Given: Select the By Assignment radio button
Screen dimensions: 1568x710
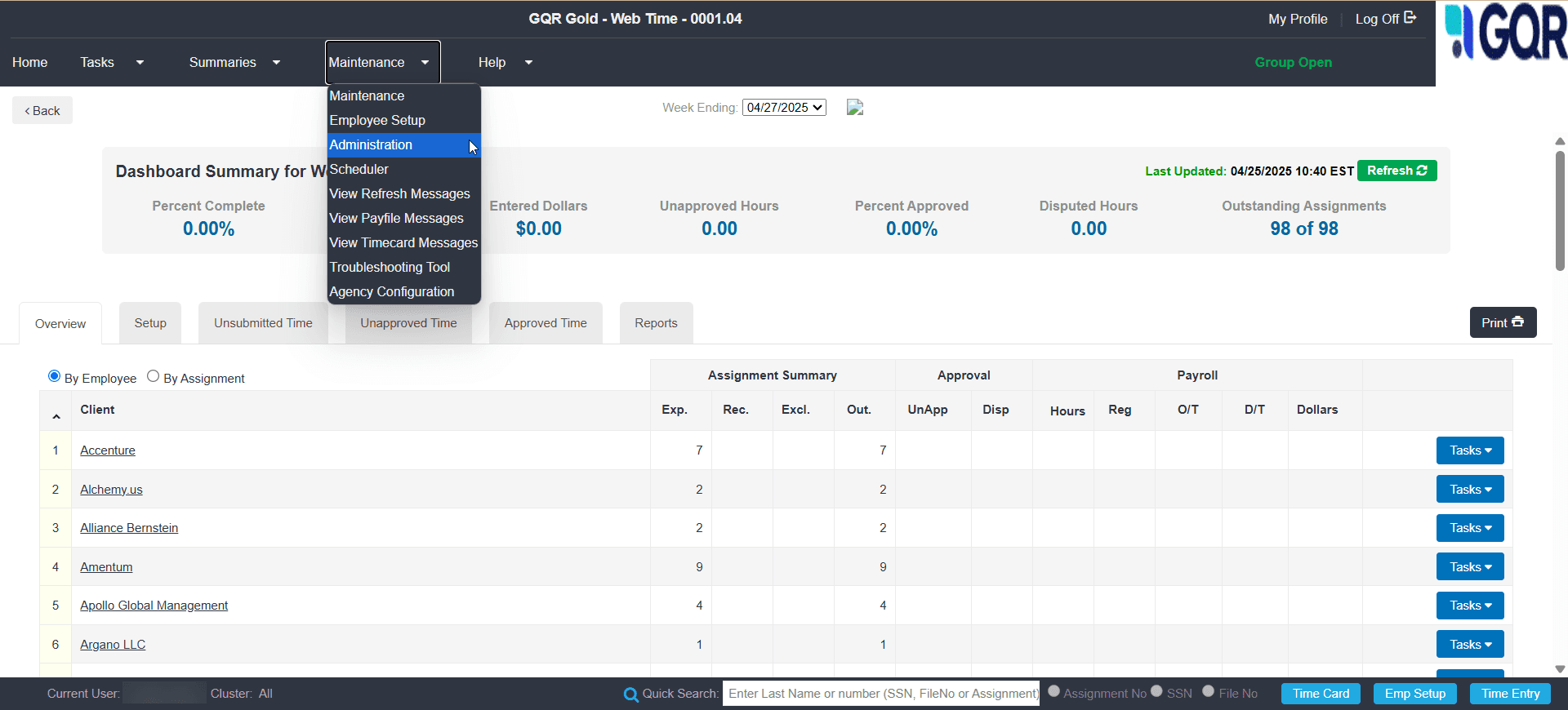Looking at the screenshot, I should coord(153,376).
